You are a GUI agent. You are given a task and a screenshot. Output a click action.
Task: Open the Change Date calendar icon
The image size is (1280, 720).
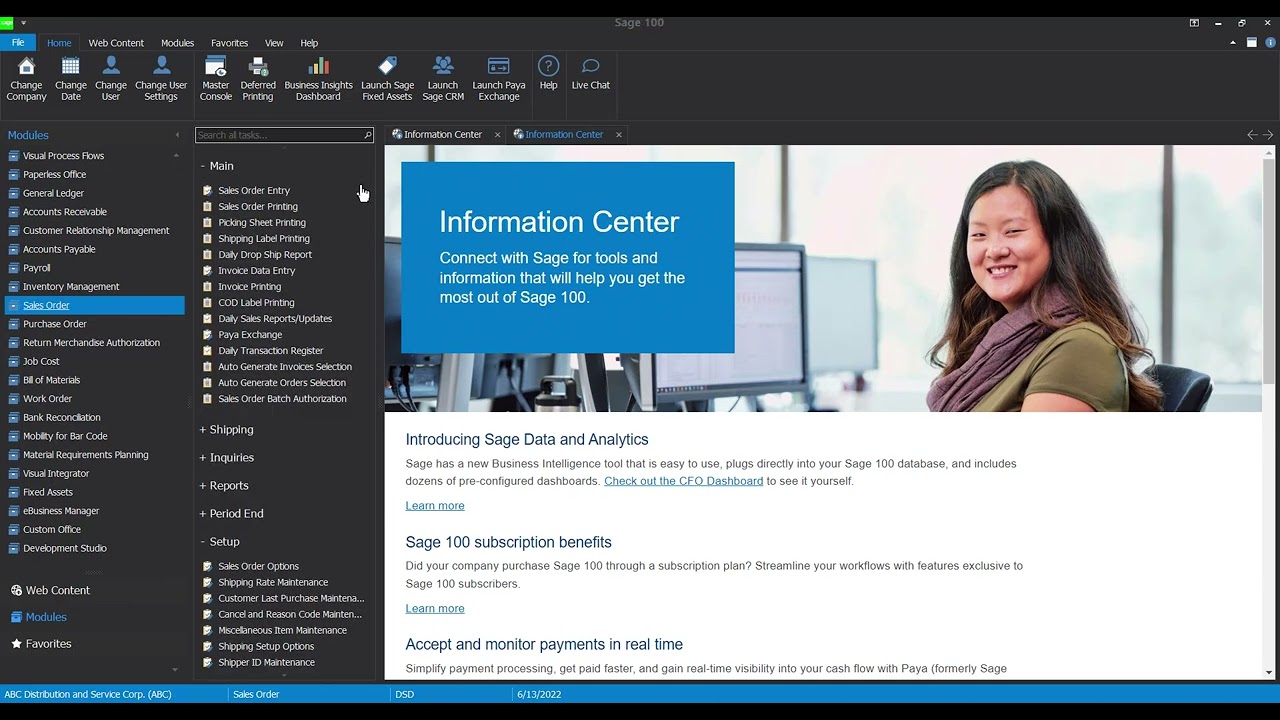[x=71, y=67]
